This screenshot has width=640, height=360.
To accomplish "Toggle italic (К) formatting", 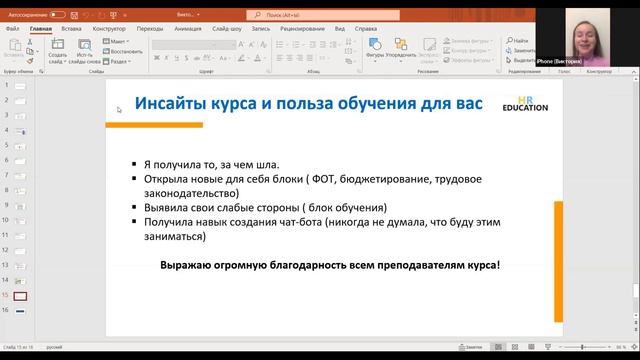I will 167,58.
